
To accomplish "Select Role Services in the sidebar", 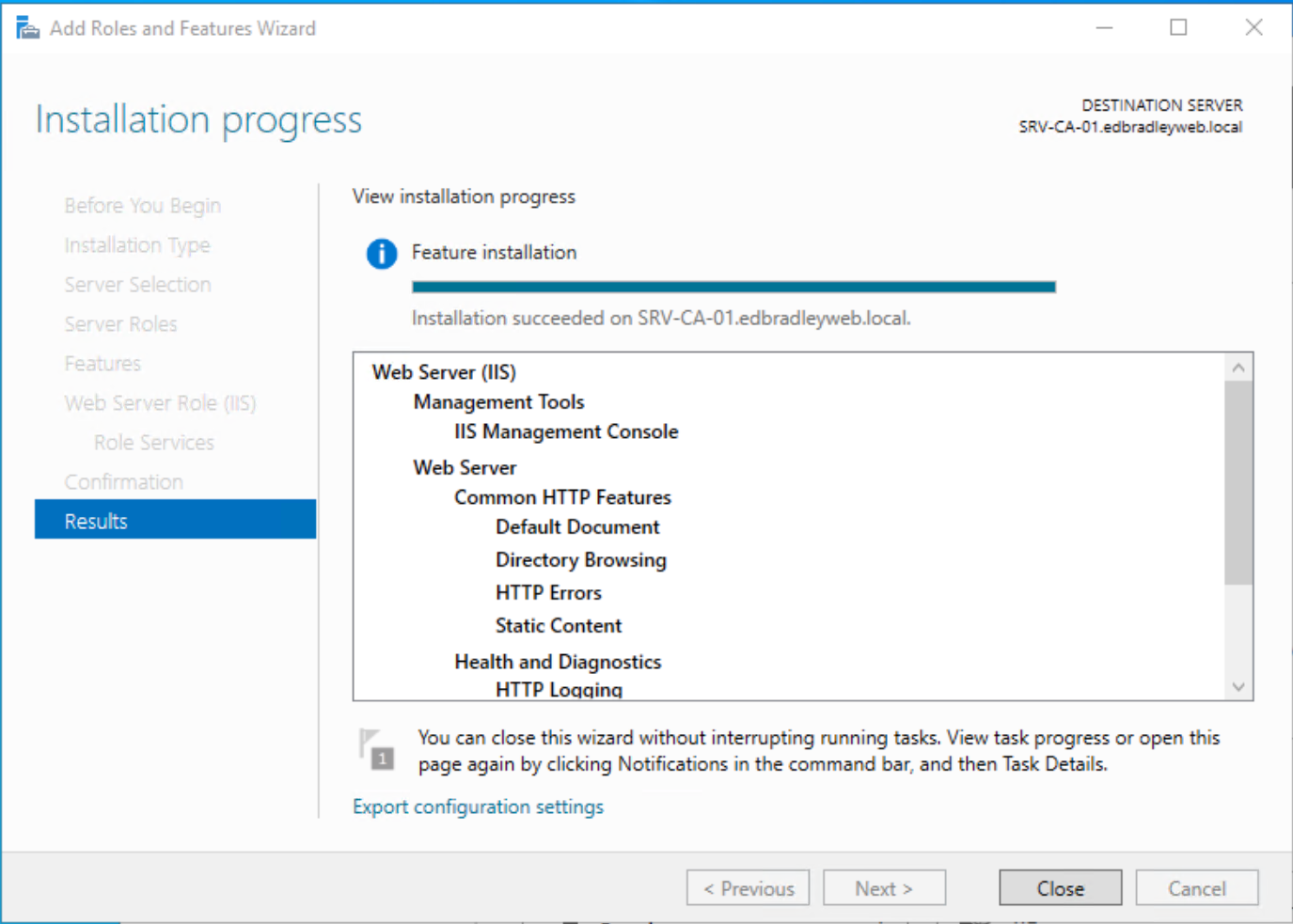I will [153, 442].
